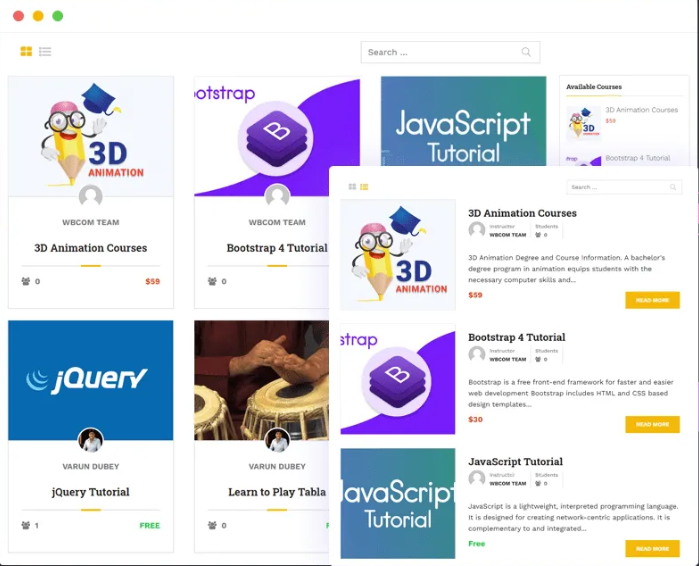Click instructor avatar in Bootstrap list row
Image resolution: width=699 pixels, height=566 pixels.
coord(477,354)
